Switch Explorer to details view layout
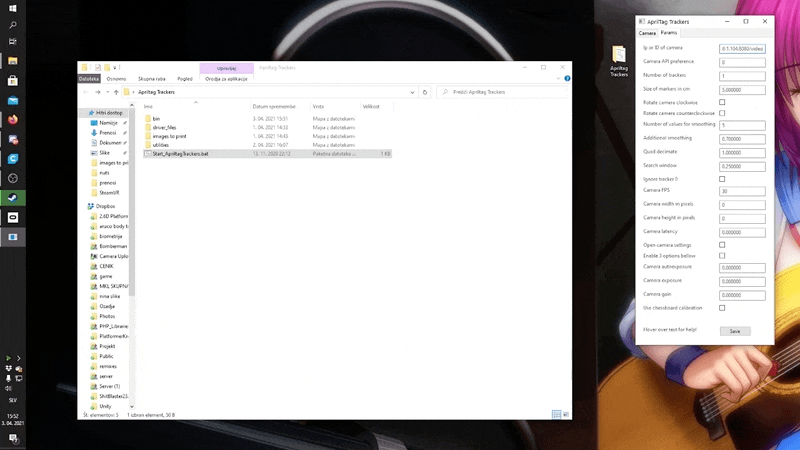Screen dimensions: 800x450 click(x=556, y=414)
